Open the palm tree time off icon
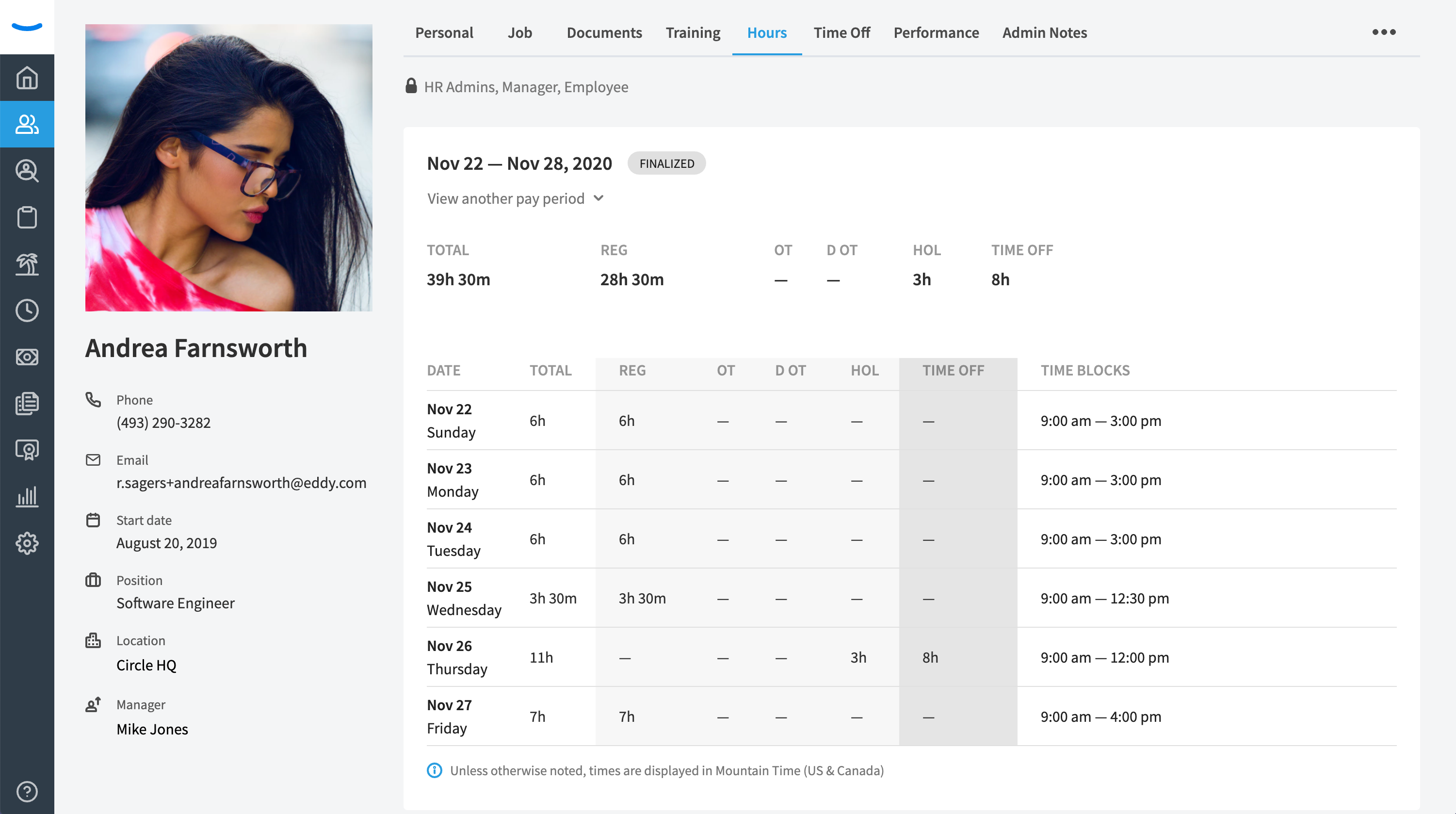Viewport: 1456px width, 814px height. pyautogui.click(x=27, y=264)
